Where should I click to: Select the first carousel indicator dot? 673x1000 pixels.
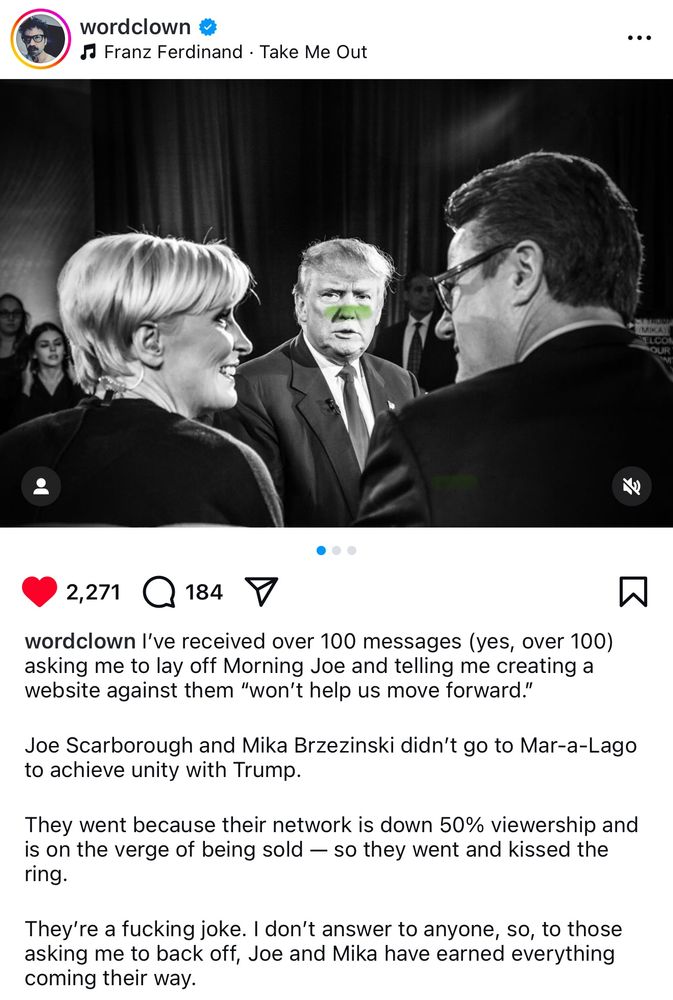pos(321,550)
